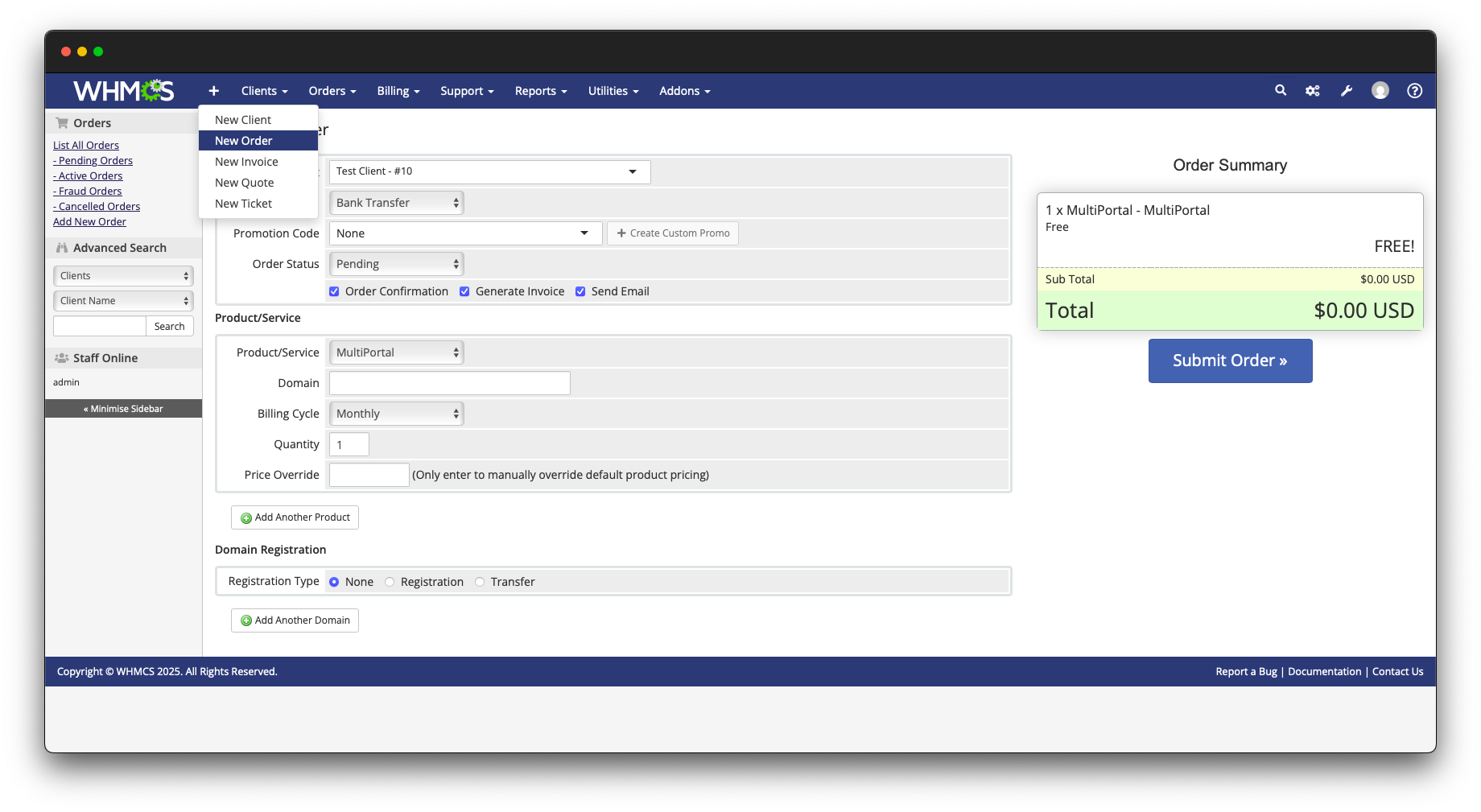Open the Utilities navbar menu
Screen dimensions: 1481x812
(x=613, y=91)
